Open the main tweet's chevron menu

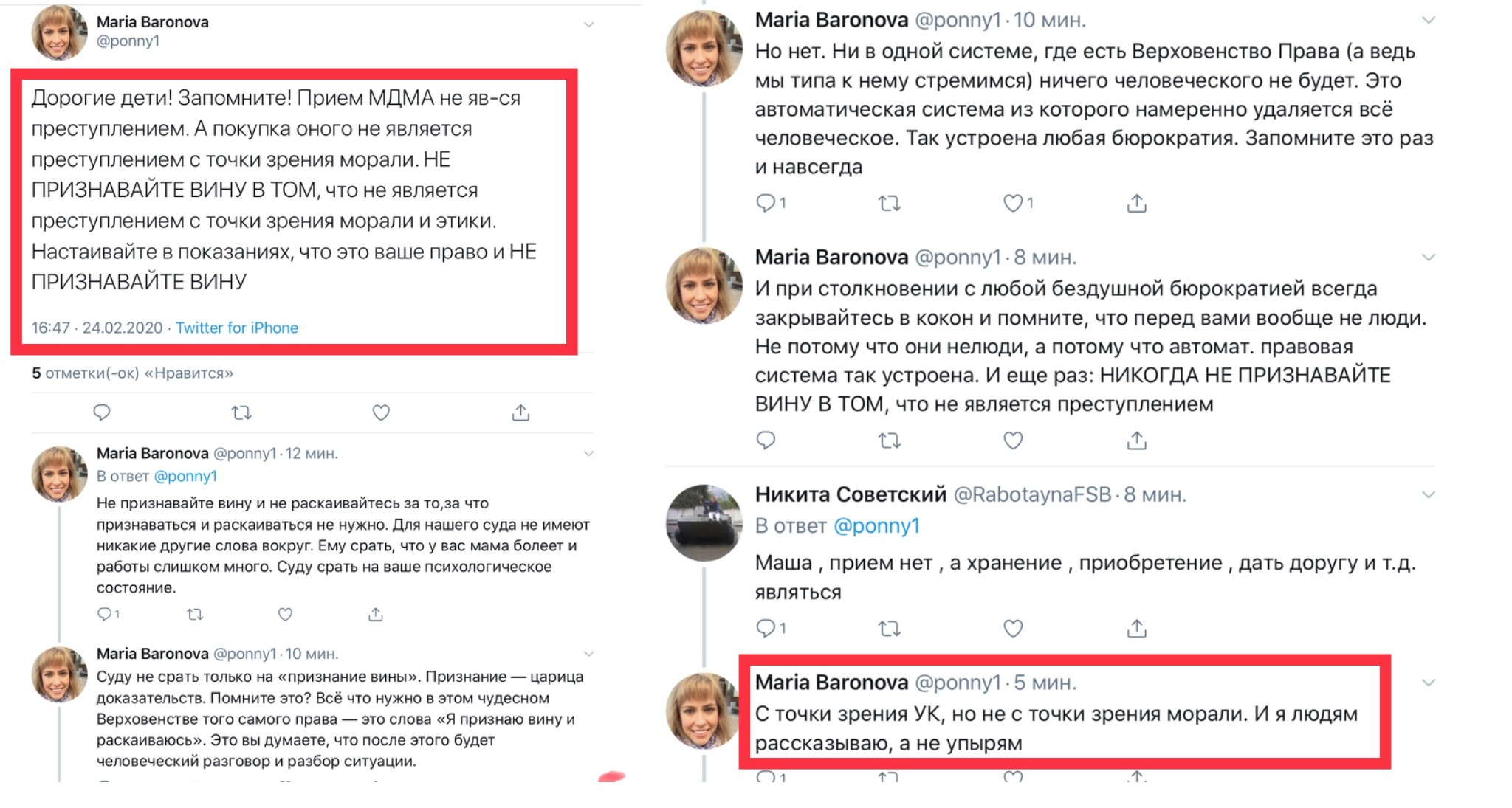tap(588, 25)
